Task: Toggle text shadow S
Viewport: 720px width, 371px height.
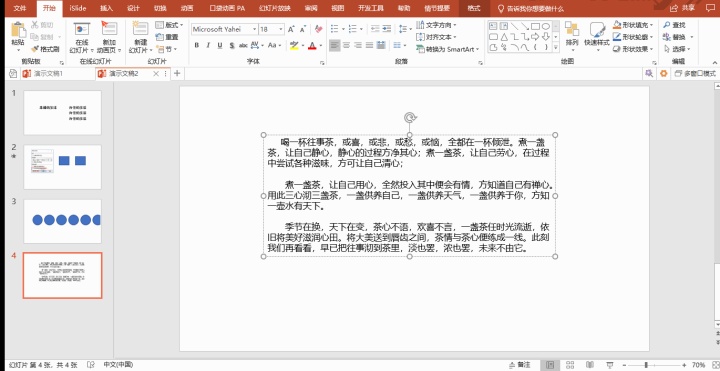Action: [232, 45]
